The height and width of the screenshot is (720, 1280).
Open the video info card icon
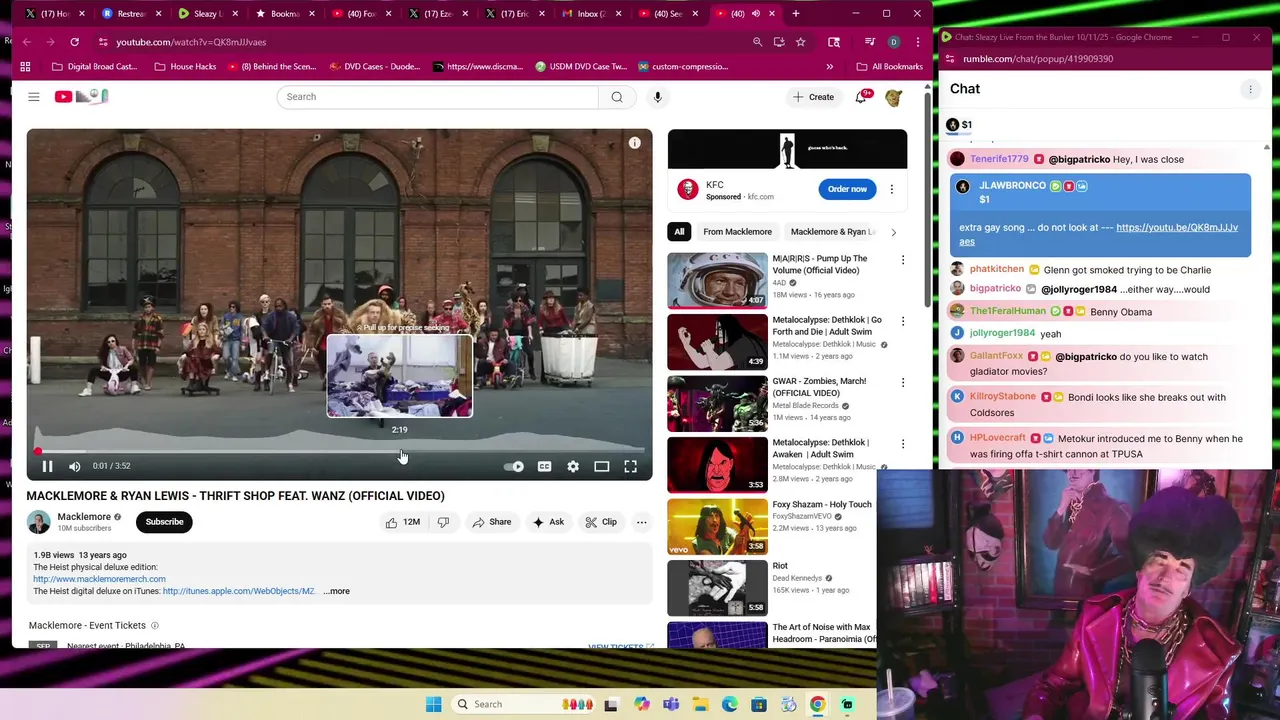634,143
